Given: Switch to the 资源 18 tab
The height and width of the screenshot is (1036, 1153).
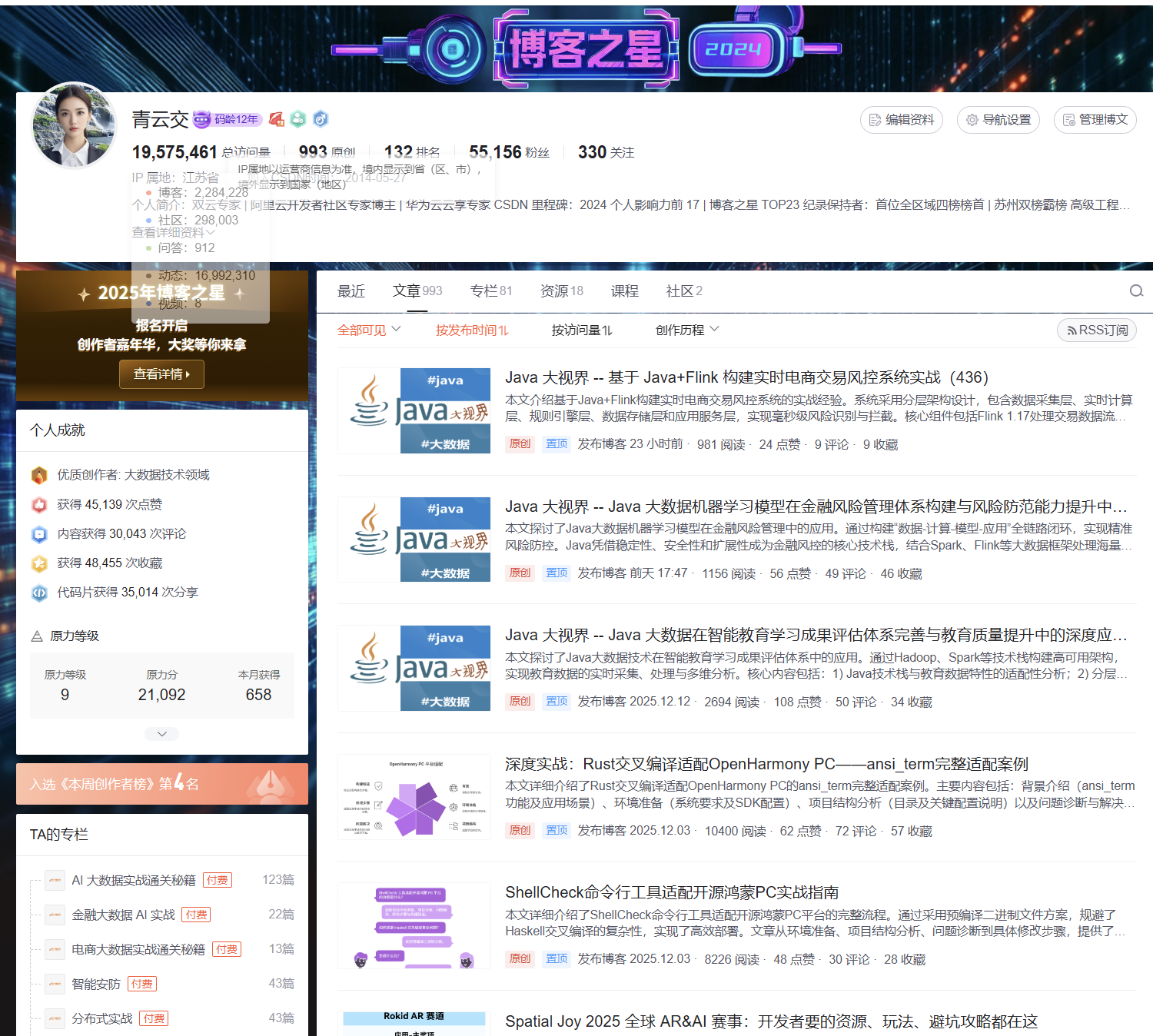Looking at the screenshot, I should click(562, 291).
